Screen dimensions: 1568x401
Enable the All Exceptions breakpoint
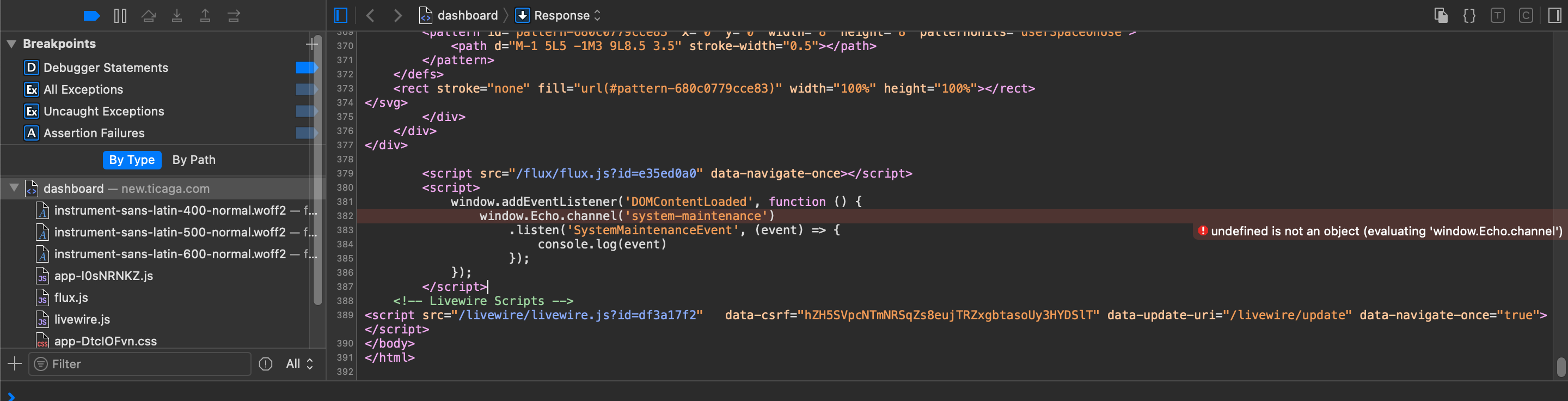click(306, 89)
